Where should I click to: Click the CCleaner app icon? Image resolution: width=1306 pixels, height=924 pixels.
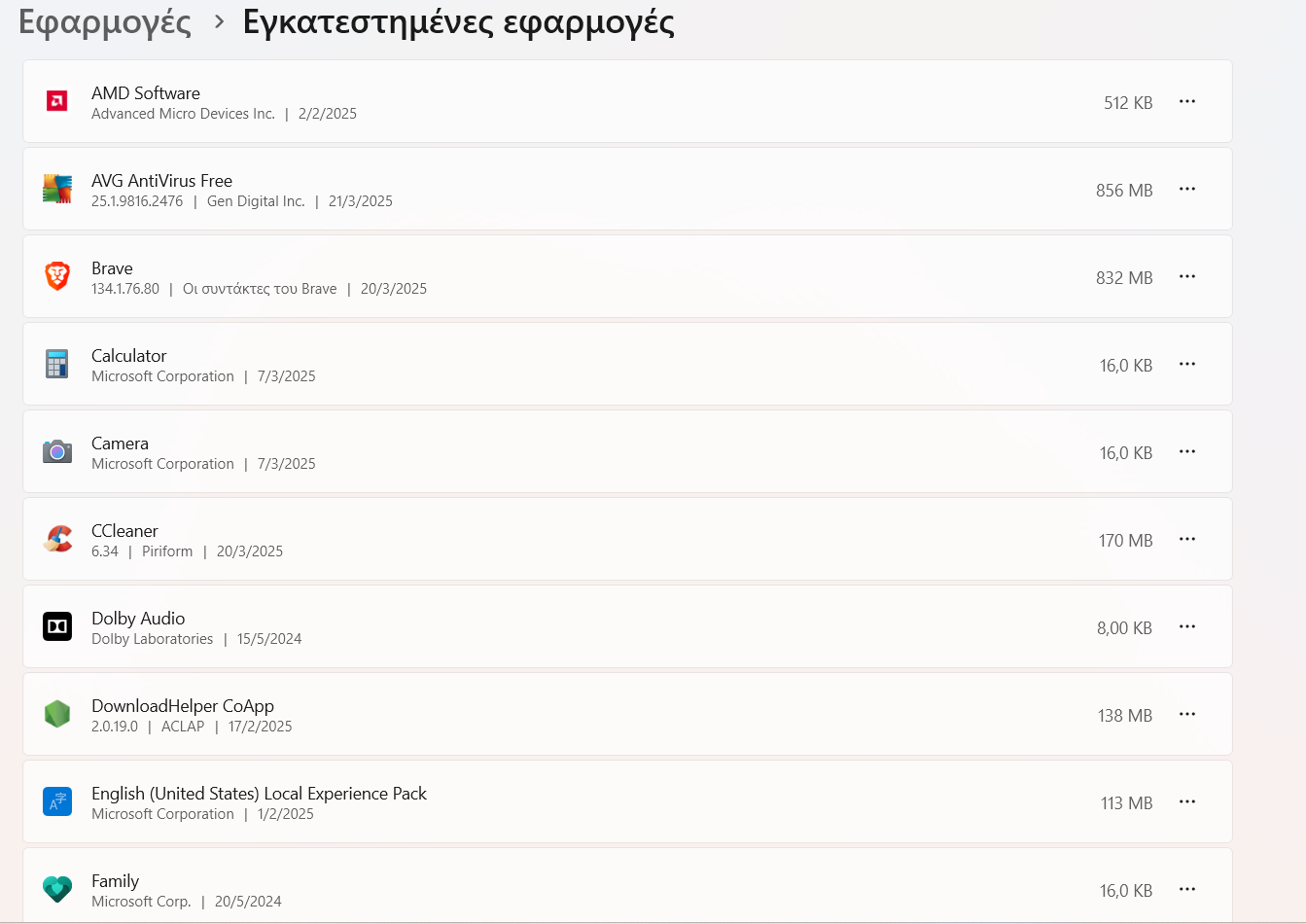57,539
